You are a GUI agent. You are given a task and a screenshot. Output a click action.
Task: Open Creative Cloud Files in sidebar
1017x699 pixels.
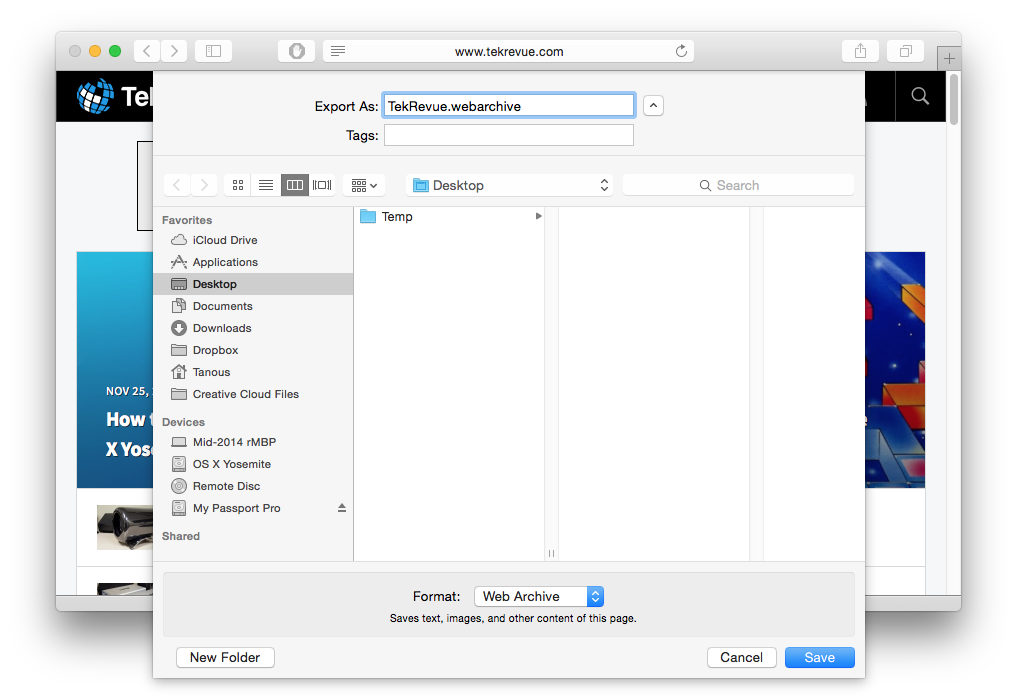(254, 394)
